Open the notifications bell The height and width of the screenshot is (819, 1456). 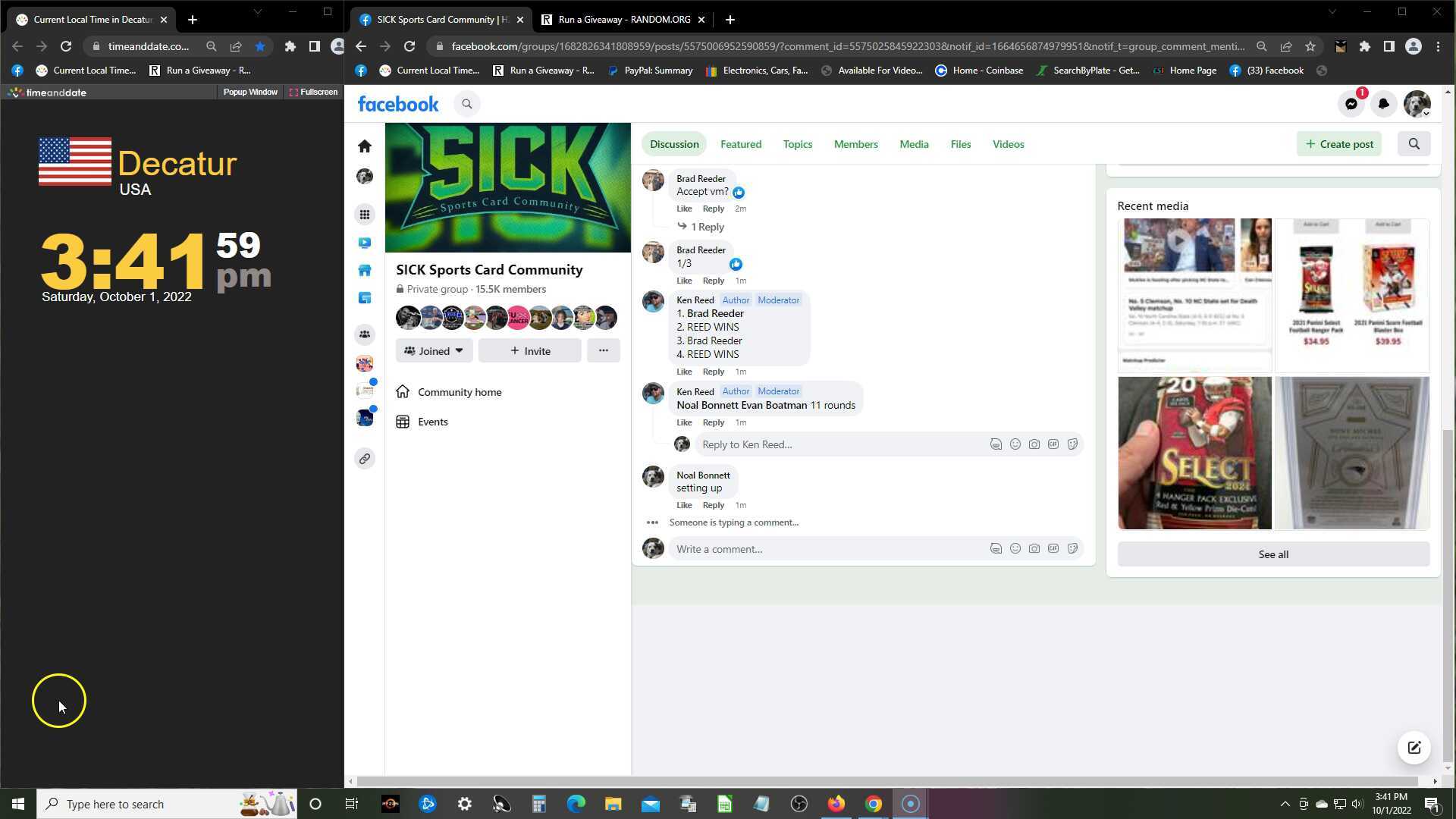click(1383, 105)
